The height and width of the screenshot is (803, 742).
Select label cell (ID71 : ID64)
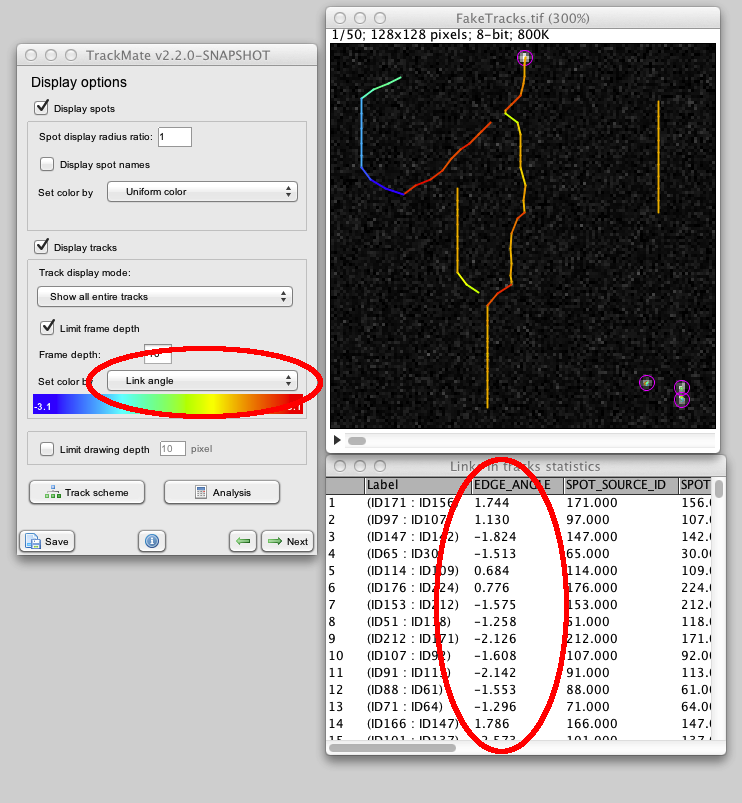[x=405, y=707]
